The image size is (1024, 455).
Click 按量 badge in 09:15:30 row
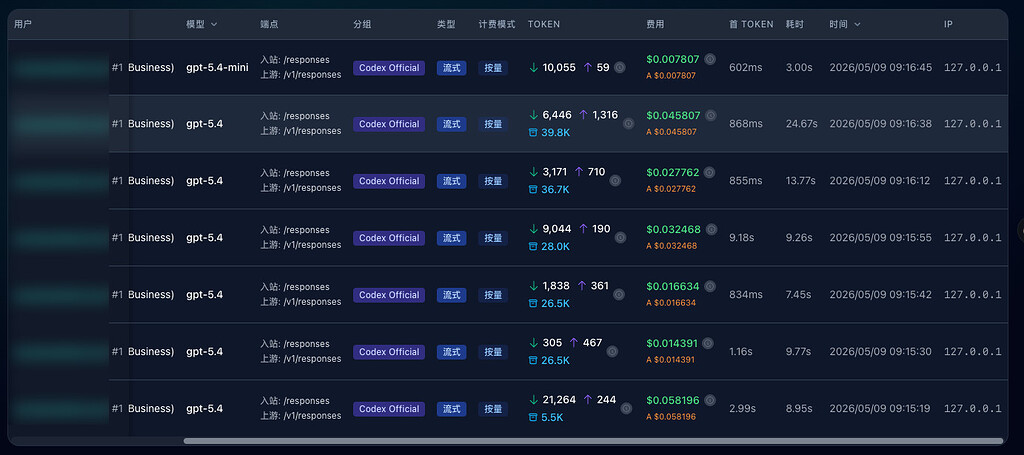coord(493,352)
